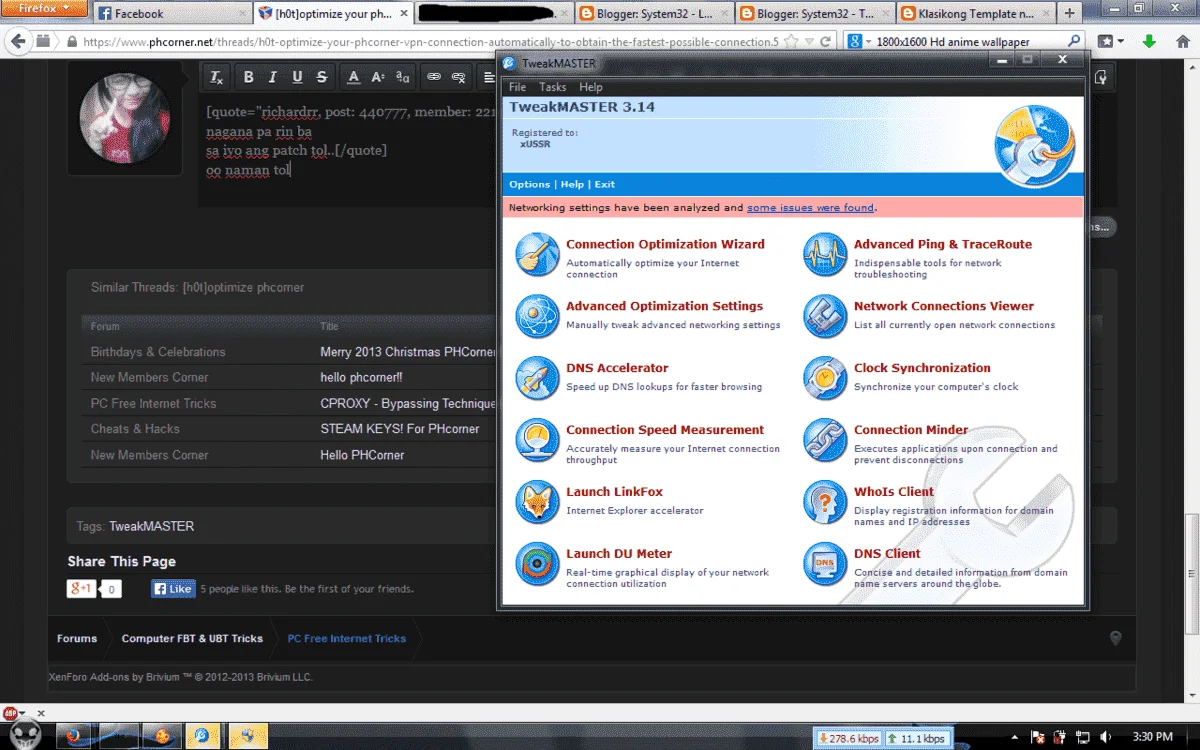The image size is (1200, 750).
Task: Open File menu in TweakMASTER
Action: click(517, 87)
